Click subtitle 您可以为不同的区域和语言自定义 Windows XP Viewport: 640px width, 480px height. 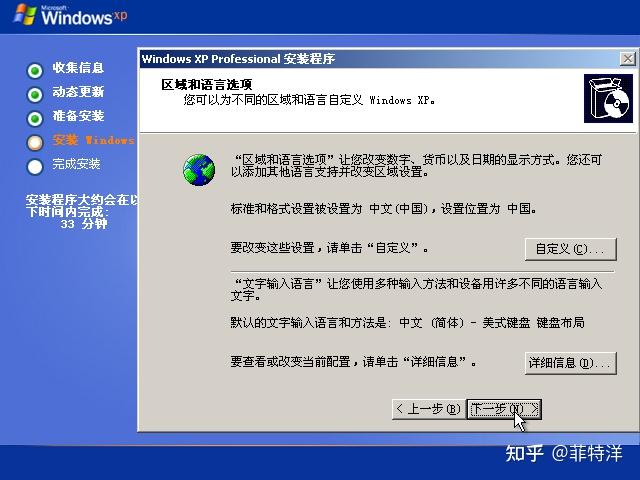309,100
